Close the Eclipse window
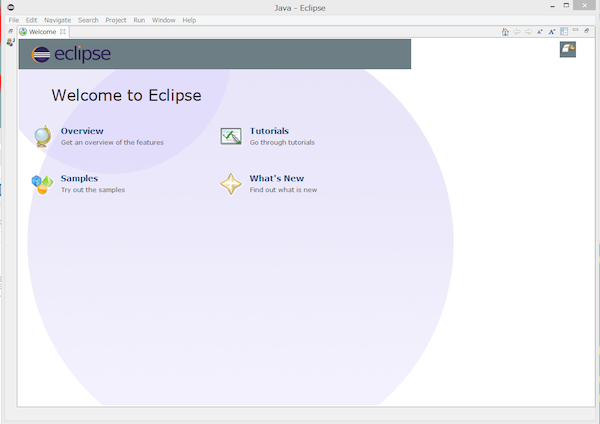600x424 pixels. point(584,5)
